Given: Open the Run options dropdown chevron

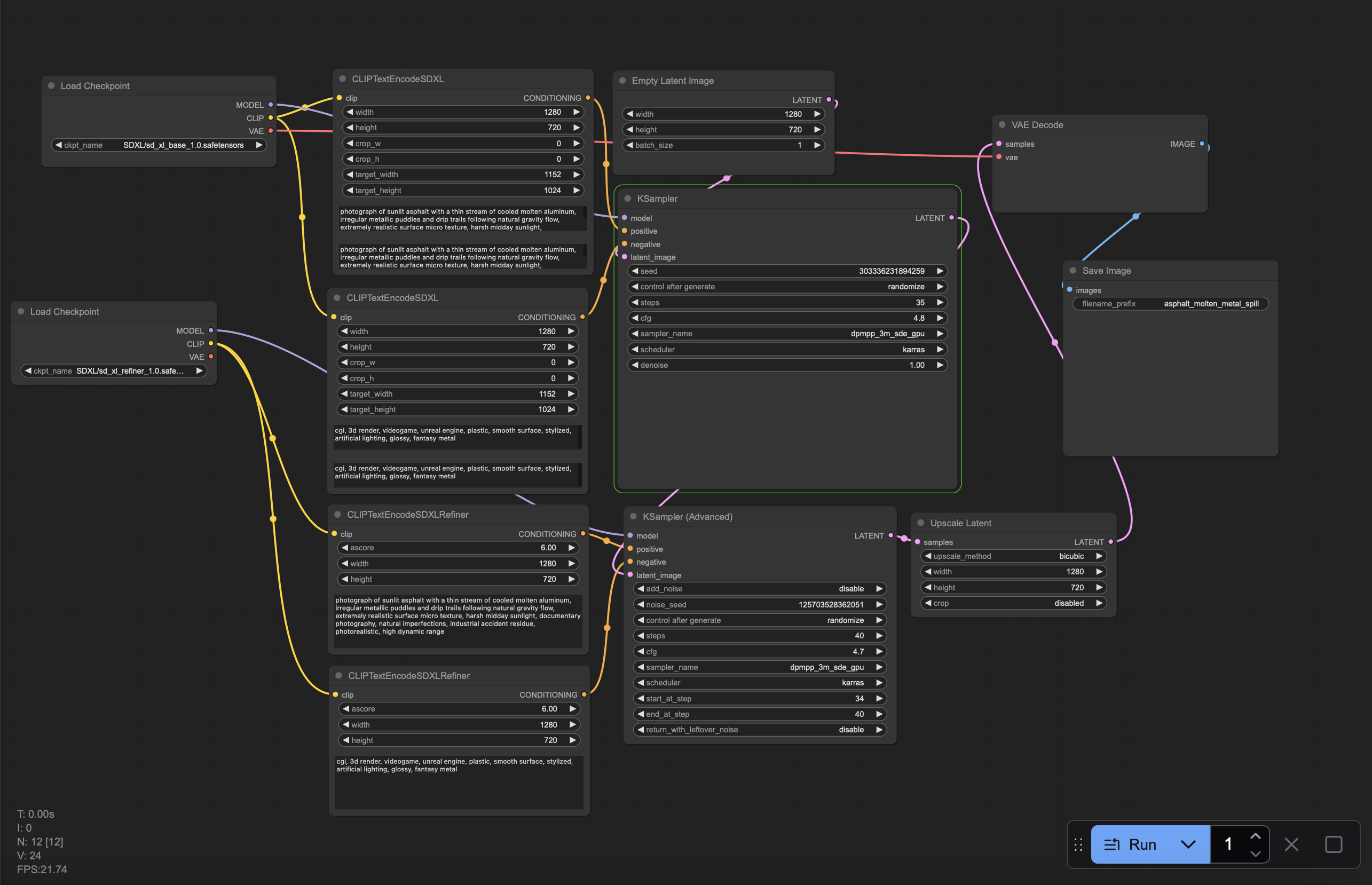Looking at the screenshot, I should (1188, 844).
